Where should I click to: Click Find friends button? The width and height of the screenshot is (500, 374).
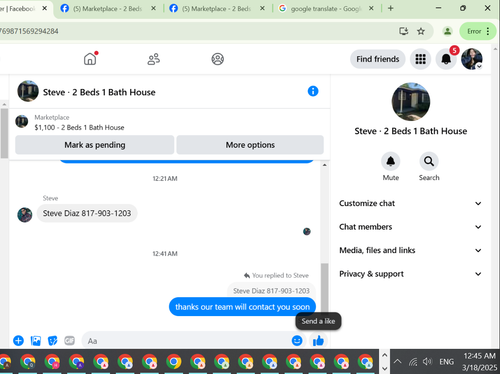point(378,59)
